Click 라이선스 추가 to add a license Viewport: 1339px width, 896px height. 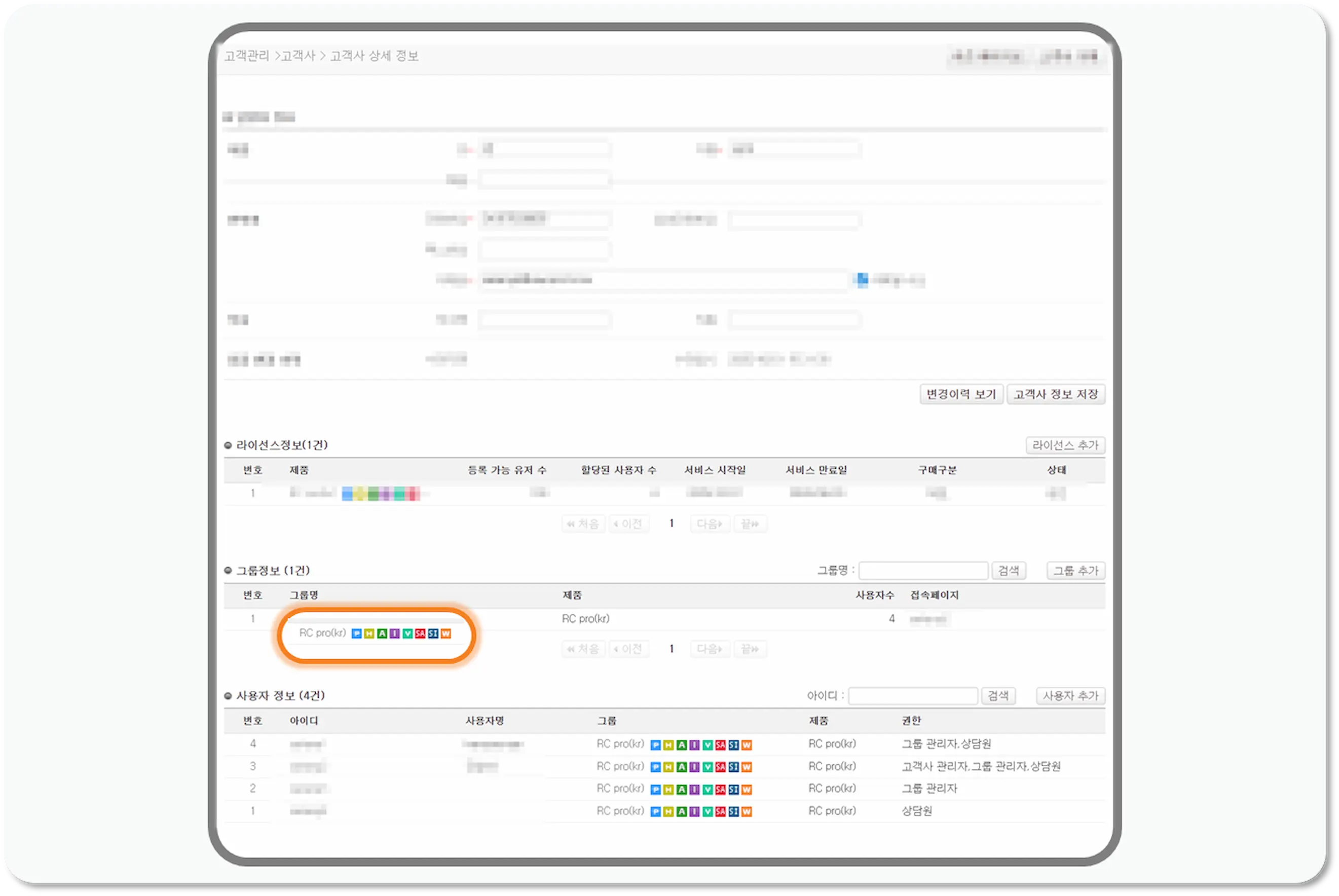1065,445
